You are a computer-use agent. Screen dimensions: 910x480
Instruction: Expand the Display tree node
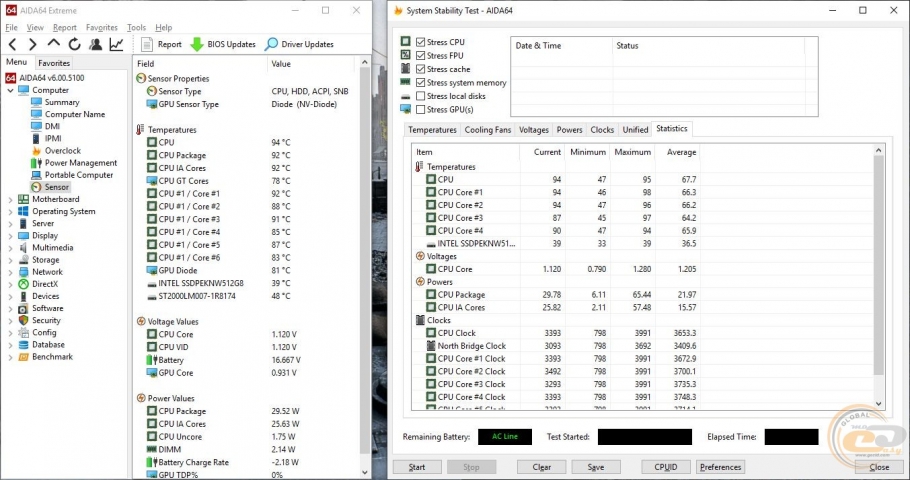10,236
